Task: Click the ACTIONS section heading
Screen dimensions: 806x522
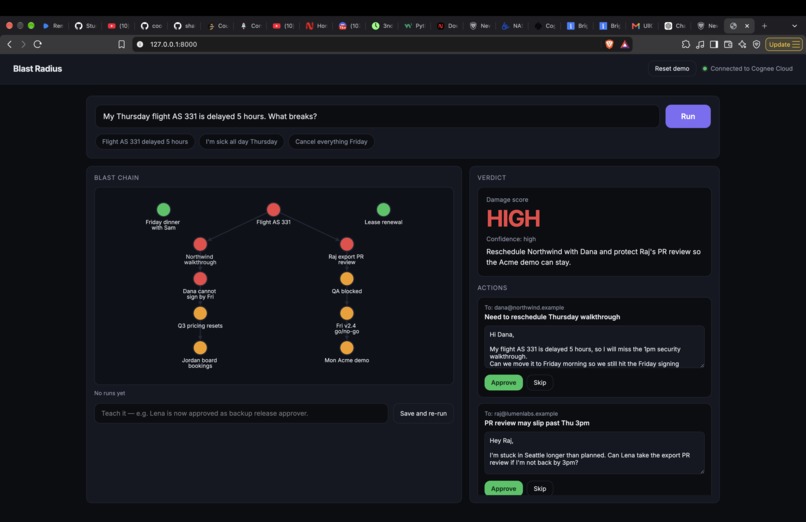Action: (492, 288)
